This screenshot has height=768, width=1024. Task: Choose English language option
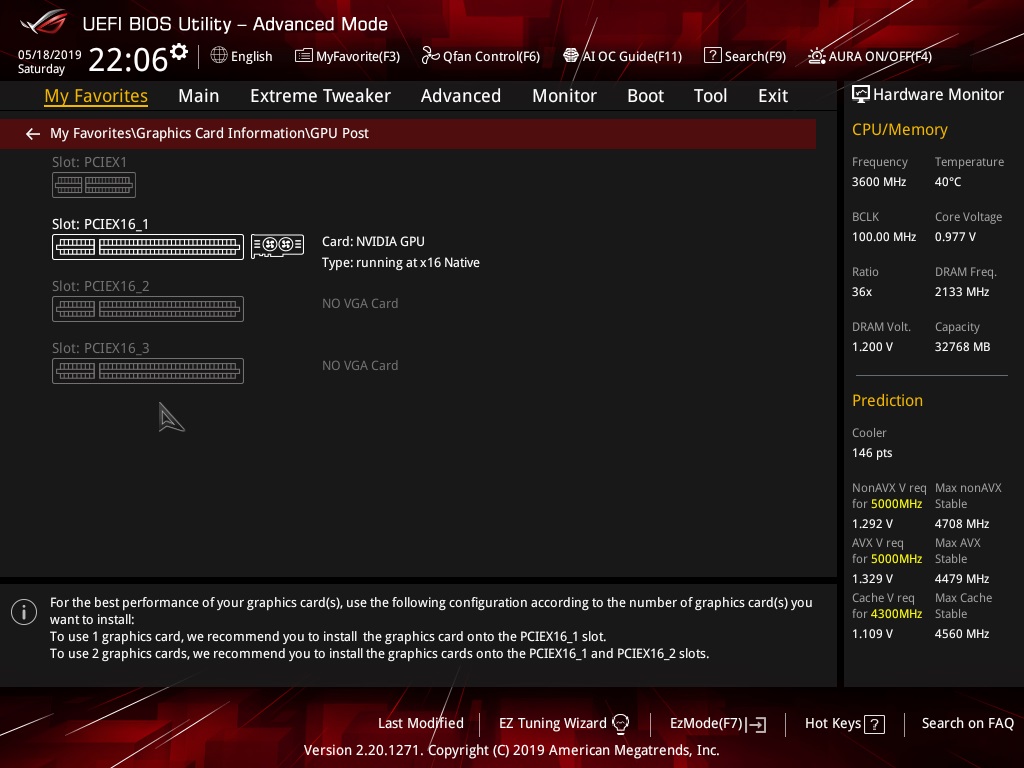(251, 57)
